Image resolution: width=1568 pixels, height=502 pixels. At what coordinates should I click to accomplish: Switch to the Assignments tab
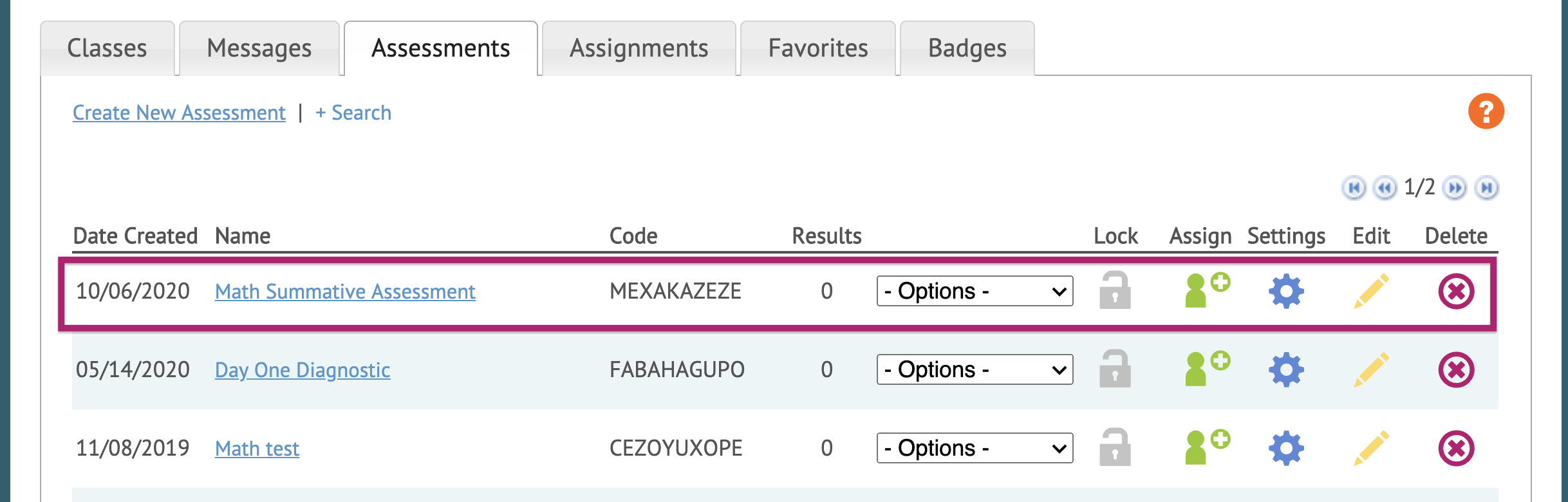[x=639, y=48]
